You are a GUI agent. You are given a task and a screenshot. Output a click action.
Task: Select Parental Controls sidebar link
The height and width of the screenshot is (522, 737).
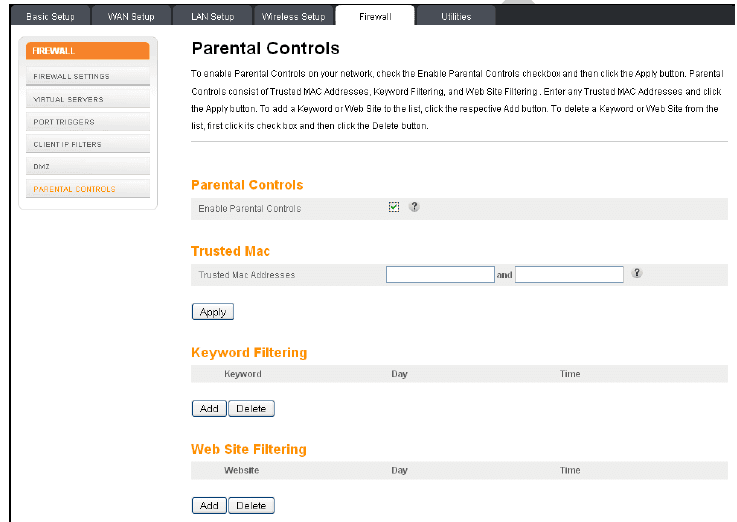[85, 188]
